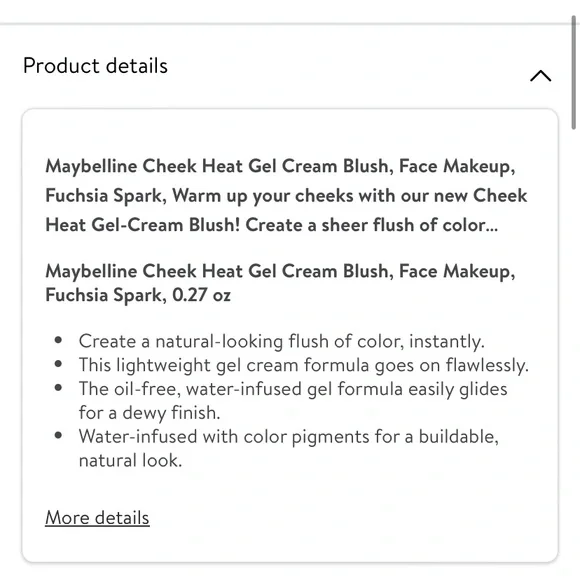Collapse the Product details section chevron

[x=540, y=76]
